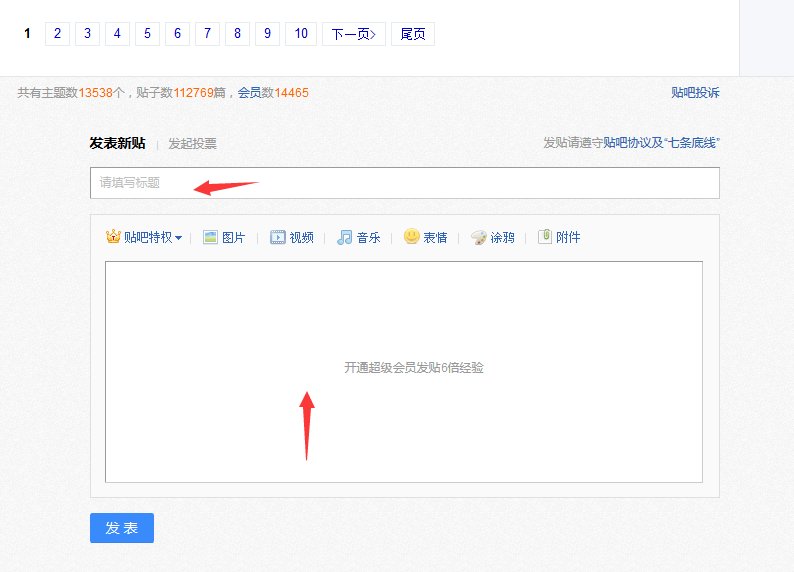Jump to the 尾页 last page
Image resolution: width=794 pixels, height=572 pixels.
413,34
